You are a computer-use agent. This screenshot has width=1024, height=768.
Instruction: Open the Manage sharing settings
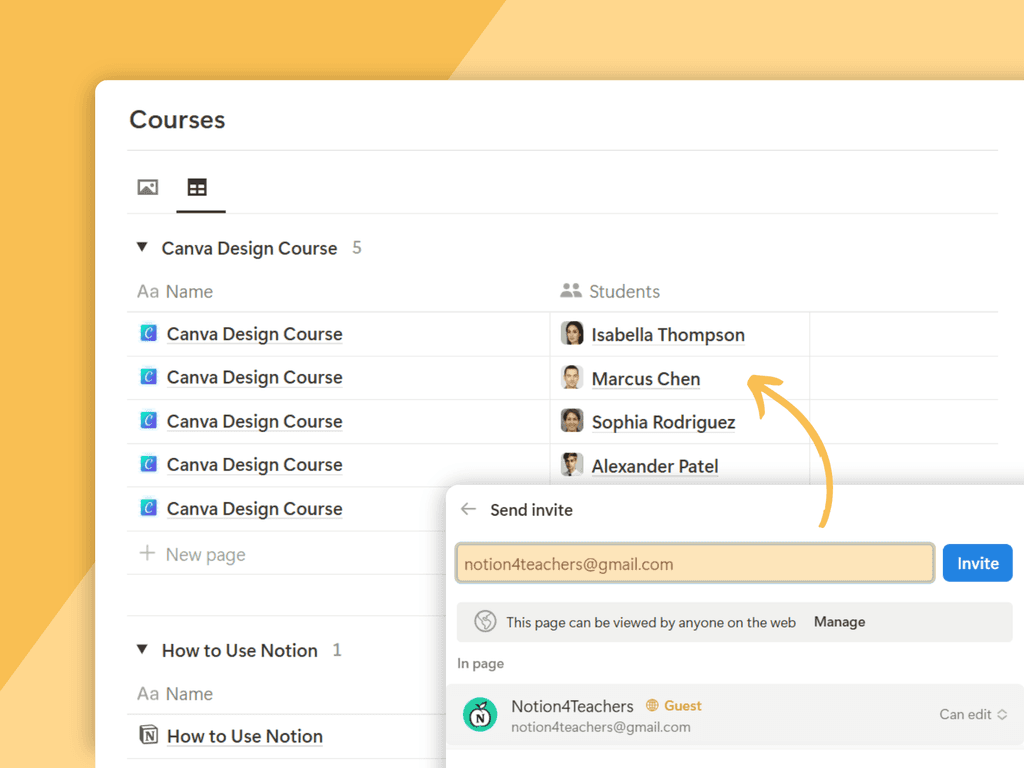pos(839,621)
